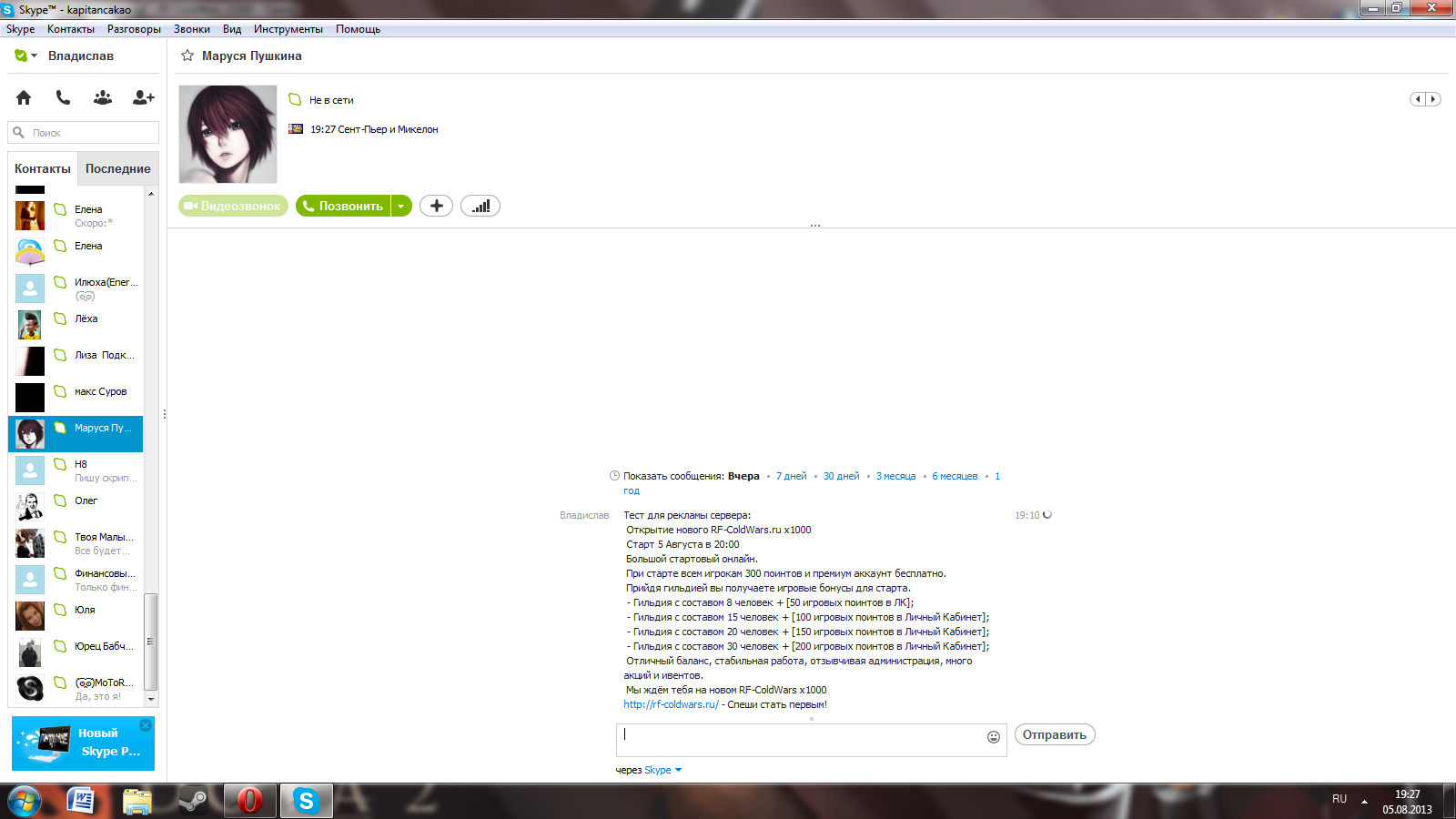Open the Инструменты menu
The image size is (1456, 819).
[x=288, y=29]
